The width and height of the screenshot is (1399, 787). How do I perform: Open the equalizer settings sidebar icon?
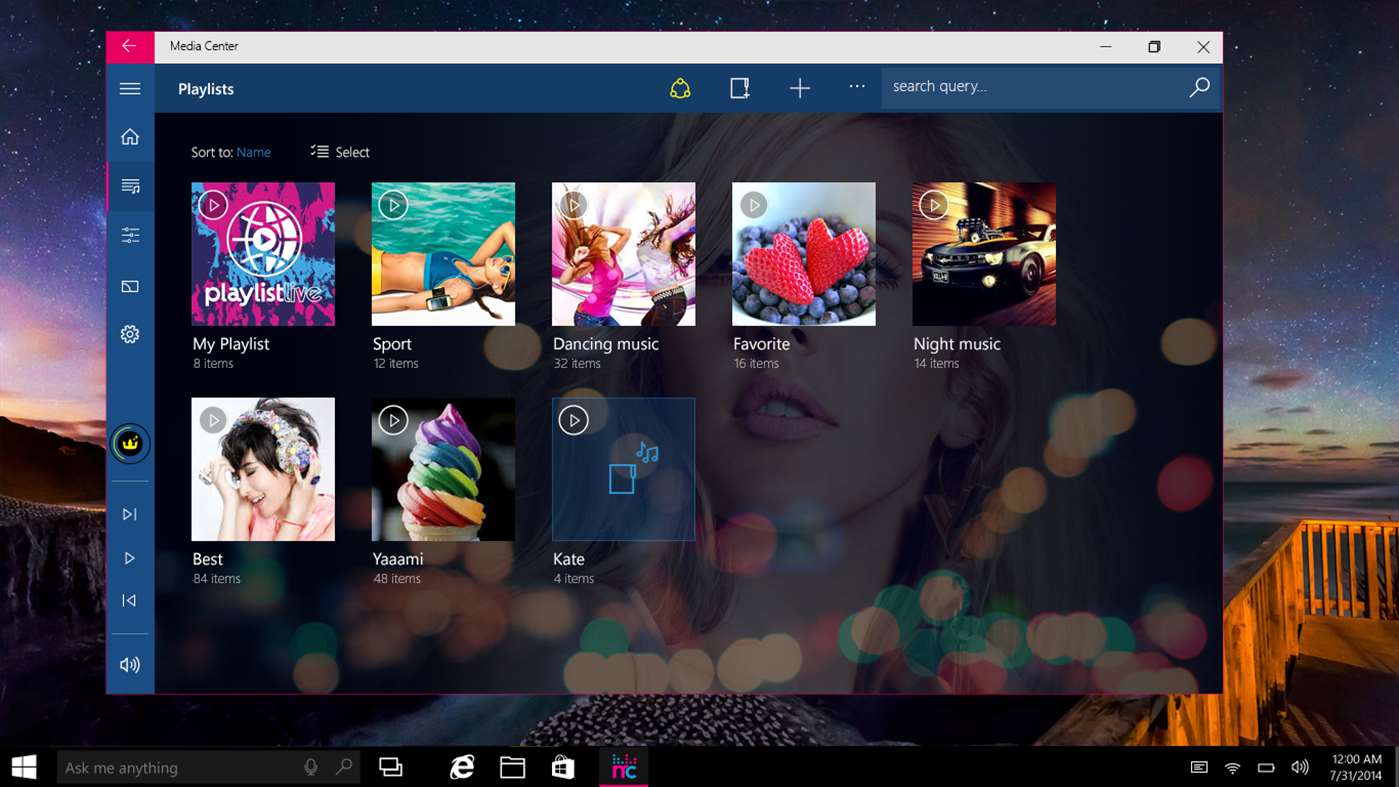130,236
